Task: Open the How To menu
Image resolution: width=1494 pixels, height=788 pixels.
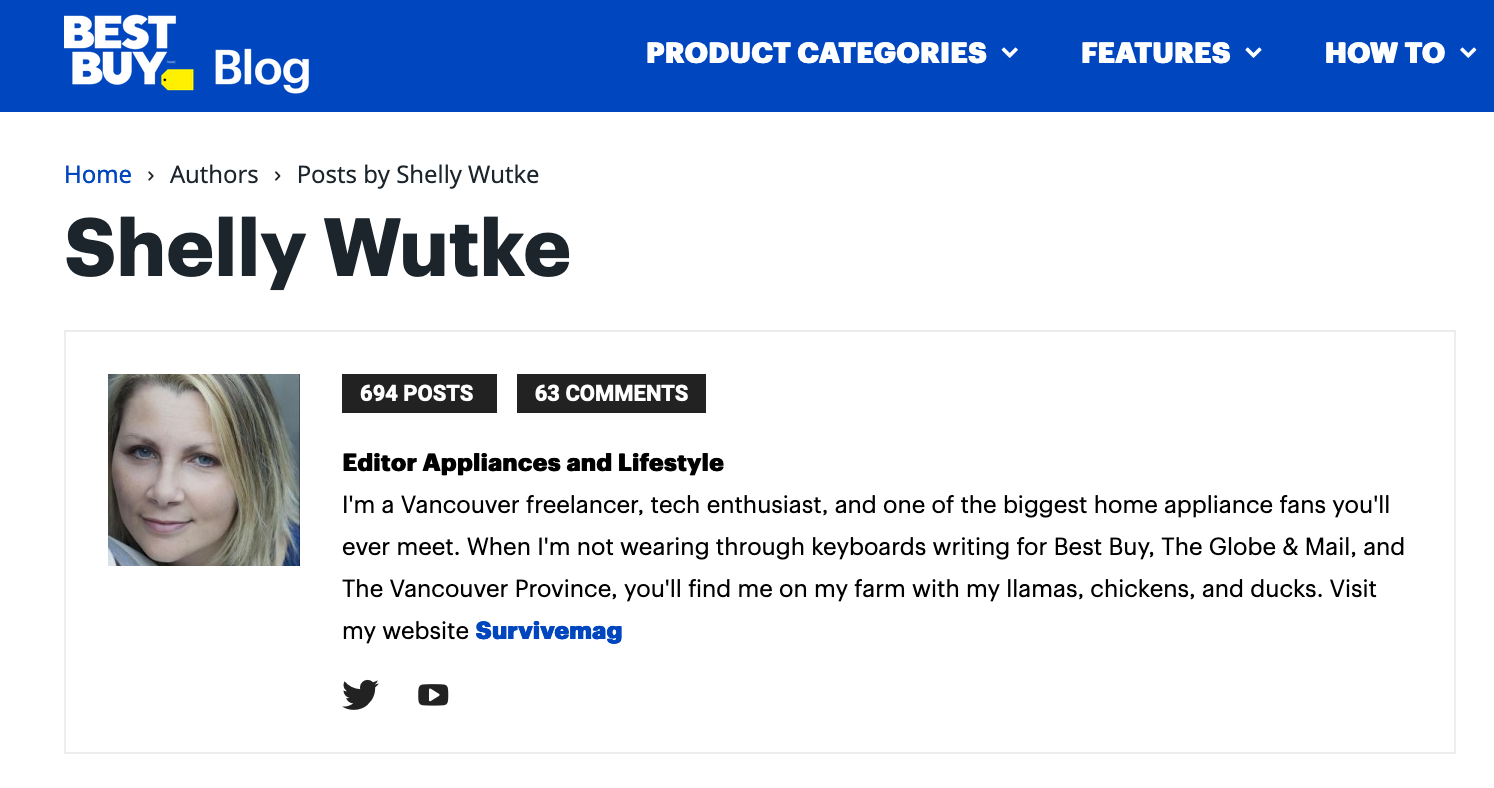Action: click(x=1385, y=53)
